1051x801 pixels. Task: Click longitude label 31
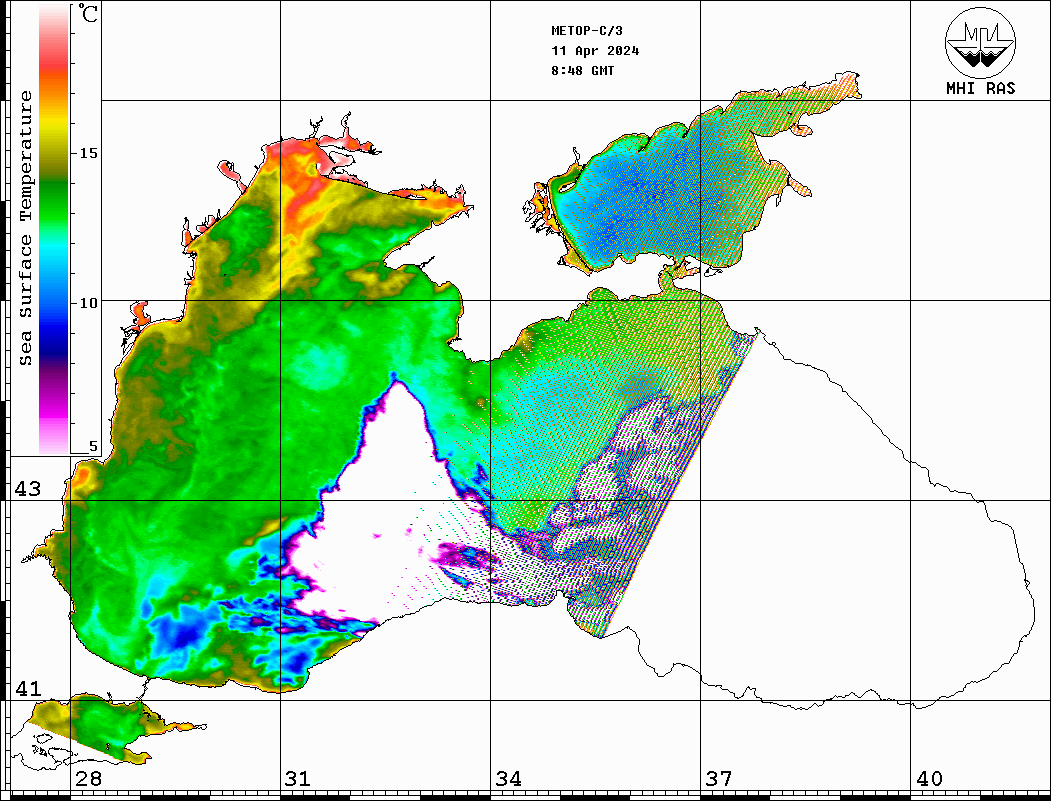click(298, 778)
